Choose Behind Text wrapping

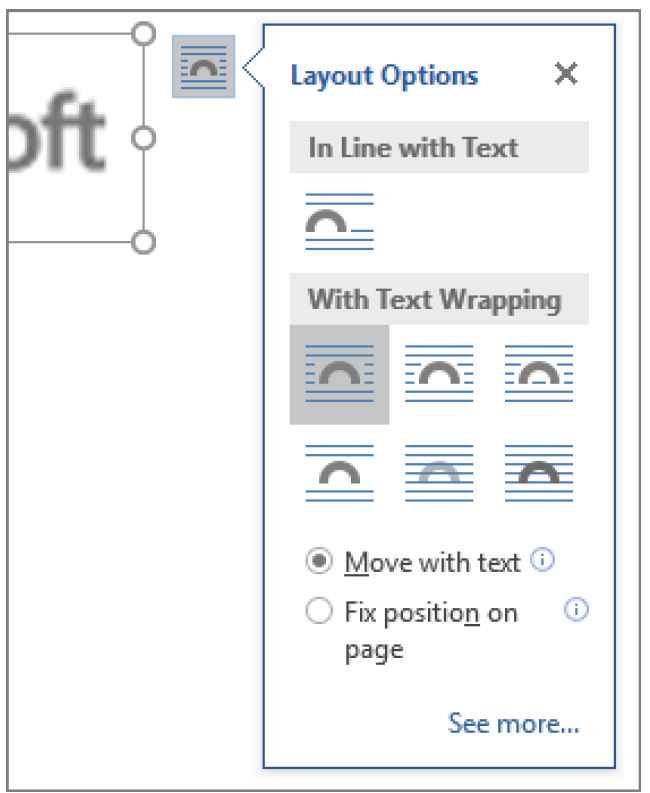coord(439,473)
